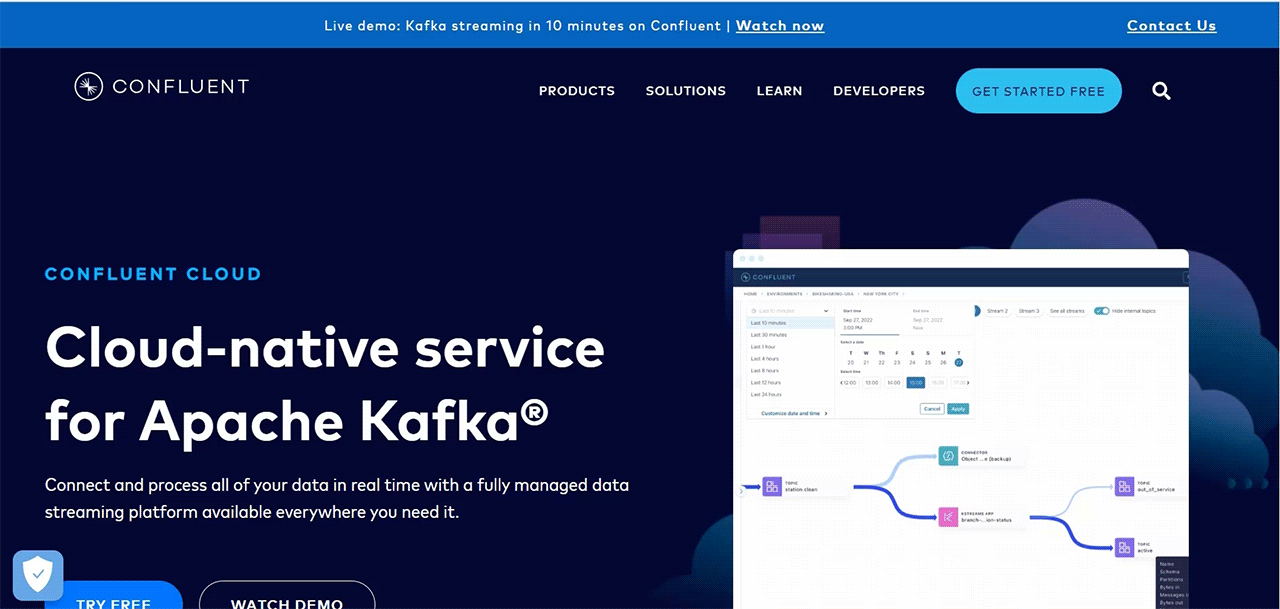1280x609 pixels.
Task: Select the Connector Object backup node icon
Action: click(948, 456)
